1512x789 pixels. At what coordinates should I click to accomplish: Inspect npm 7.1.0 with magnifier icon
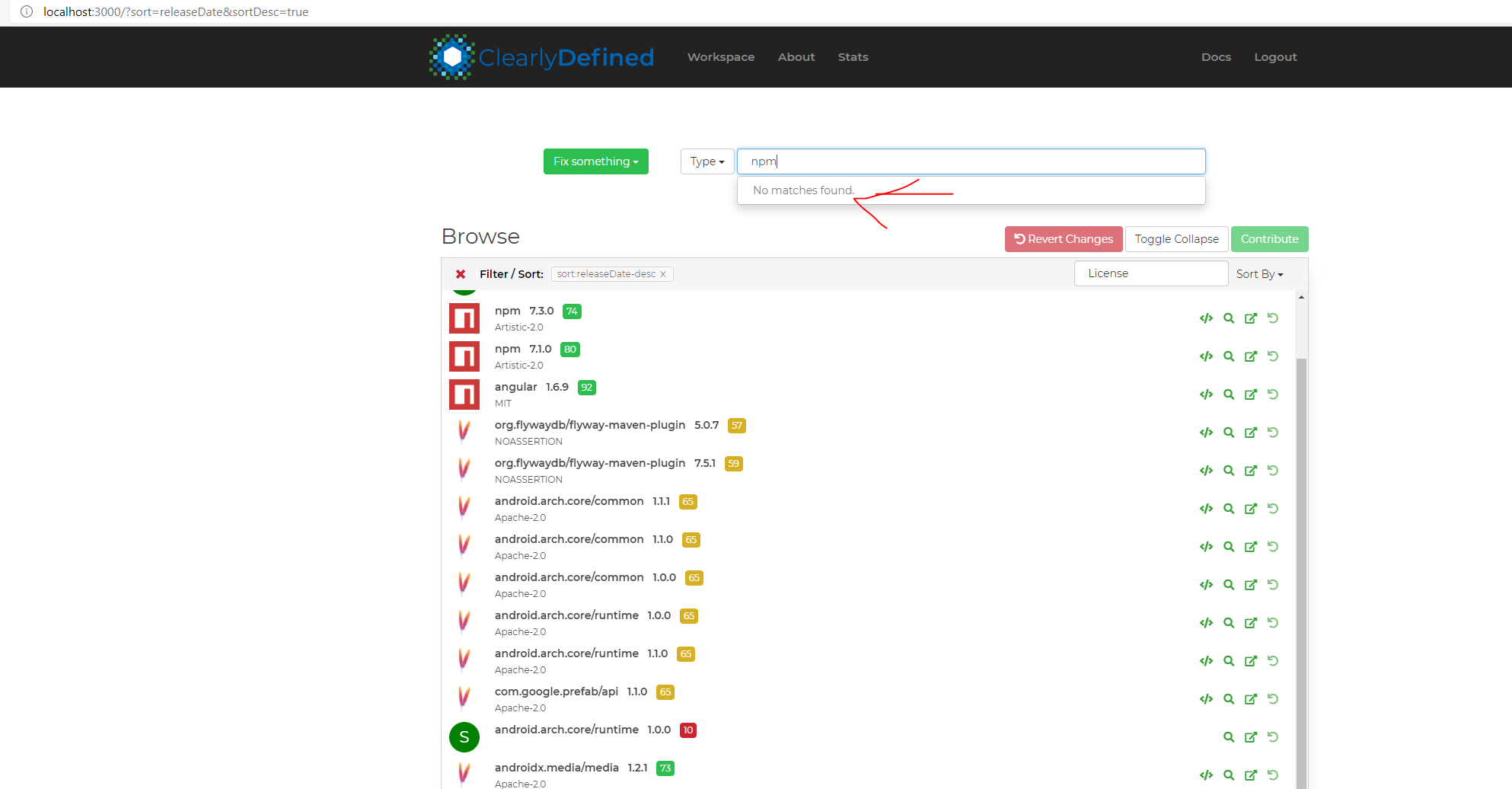(1229, 356)
